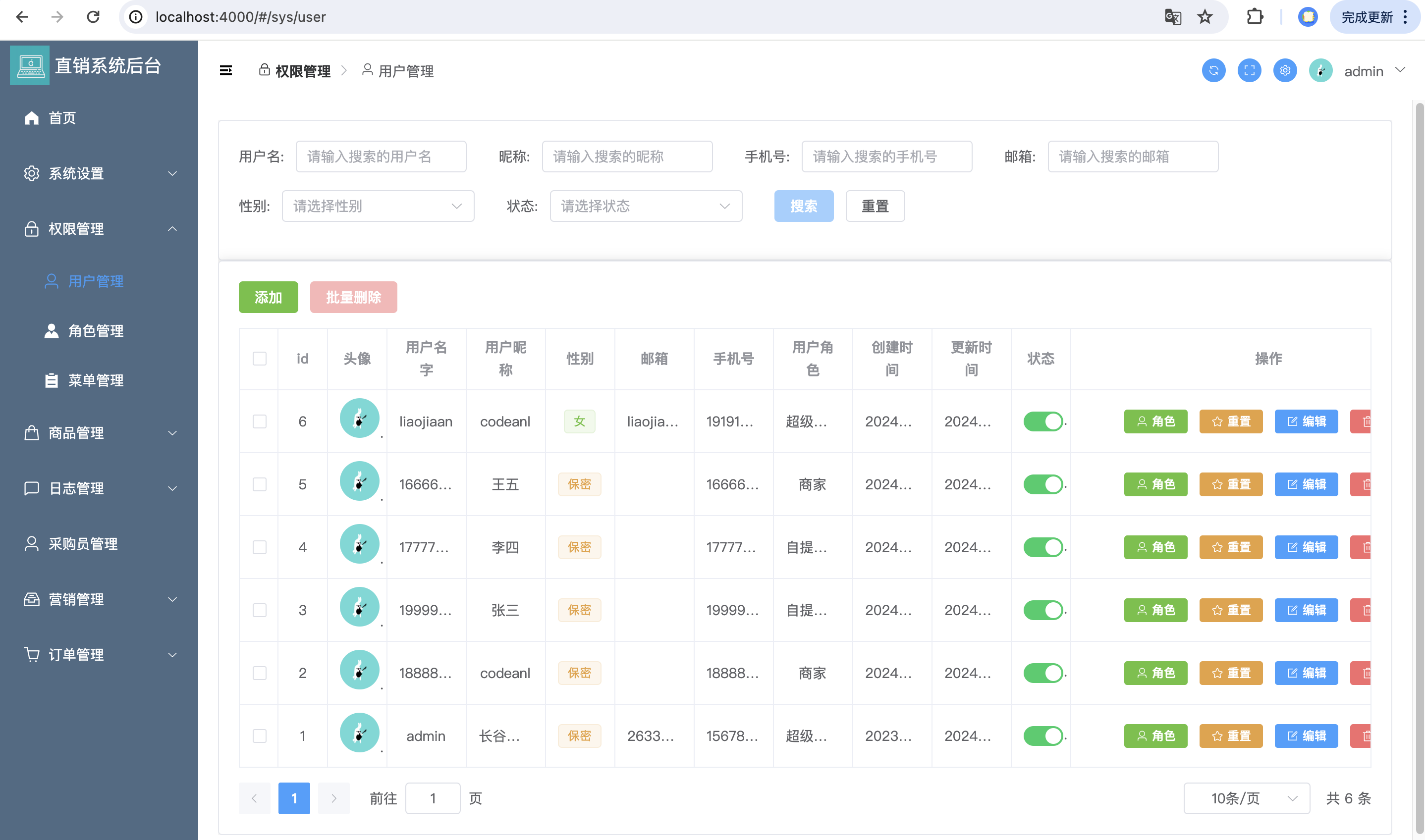Click the green 添加 button

(268, 297)
